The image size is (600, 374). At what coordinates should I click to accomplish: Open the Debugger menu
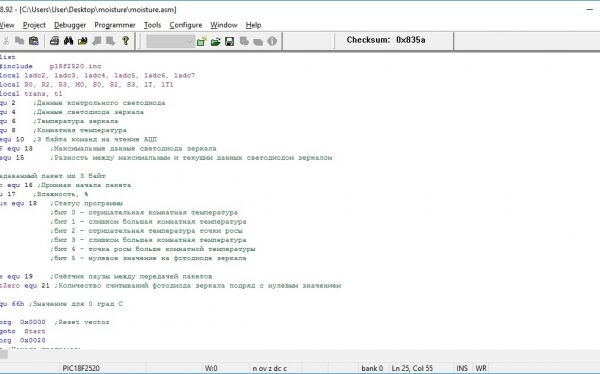[x=70, y=25]
